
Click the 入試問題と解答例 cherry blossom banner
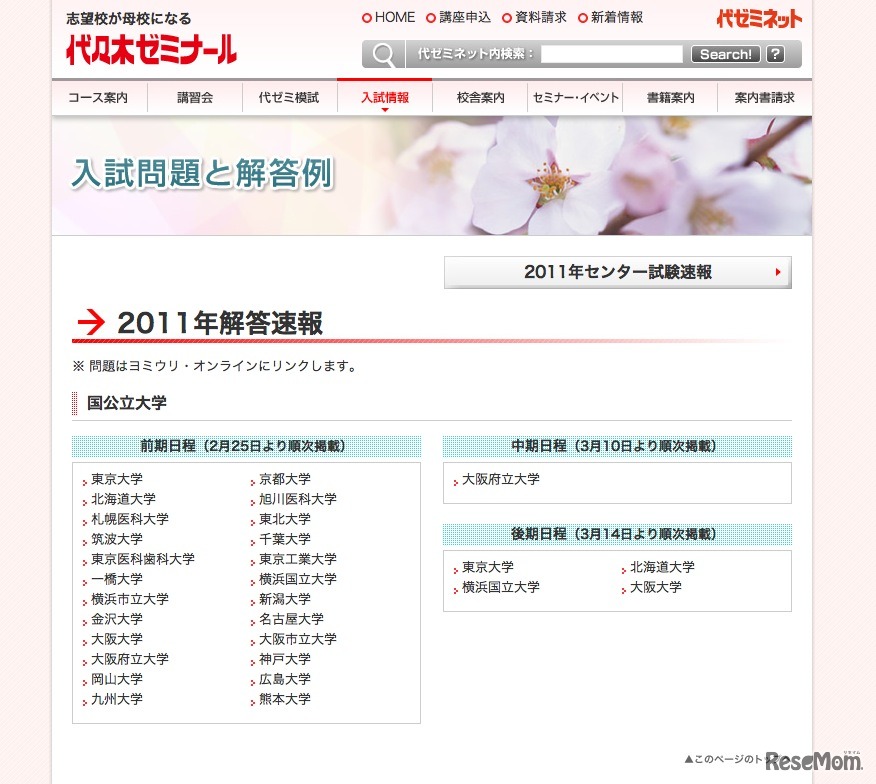coord(432,175)
